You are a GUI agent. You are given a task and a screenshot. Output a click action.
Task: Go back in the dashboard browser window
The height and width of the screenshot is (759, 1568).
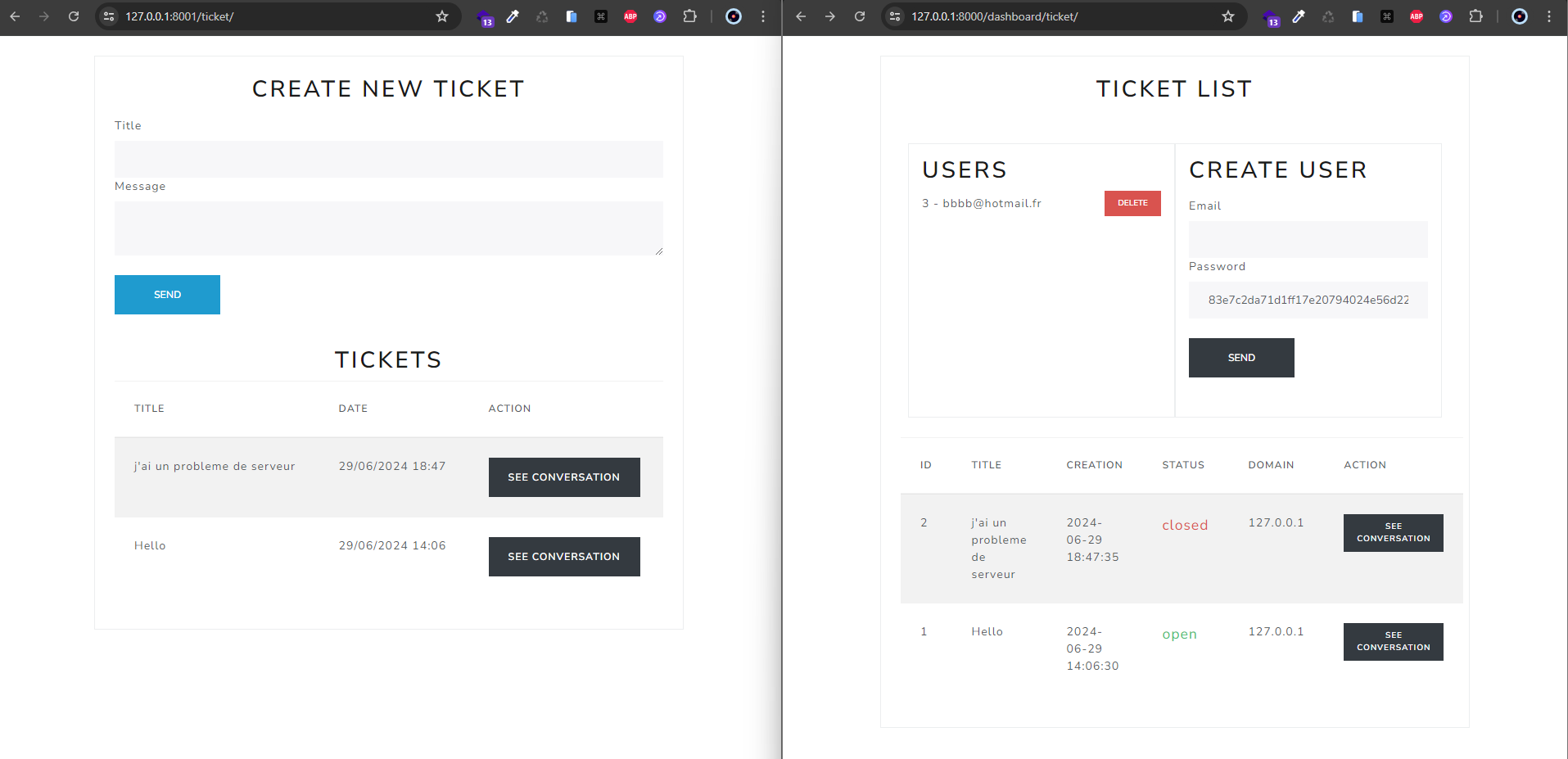pyautogui.click(x=801, y=16)
